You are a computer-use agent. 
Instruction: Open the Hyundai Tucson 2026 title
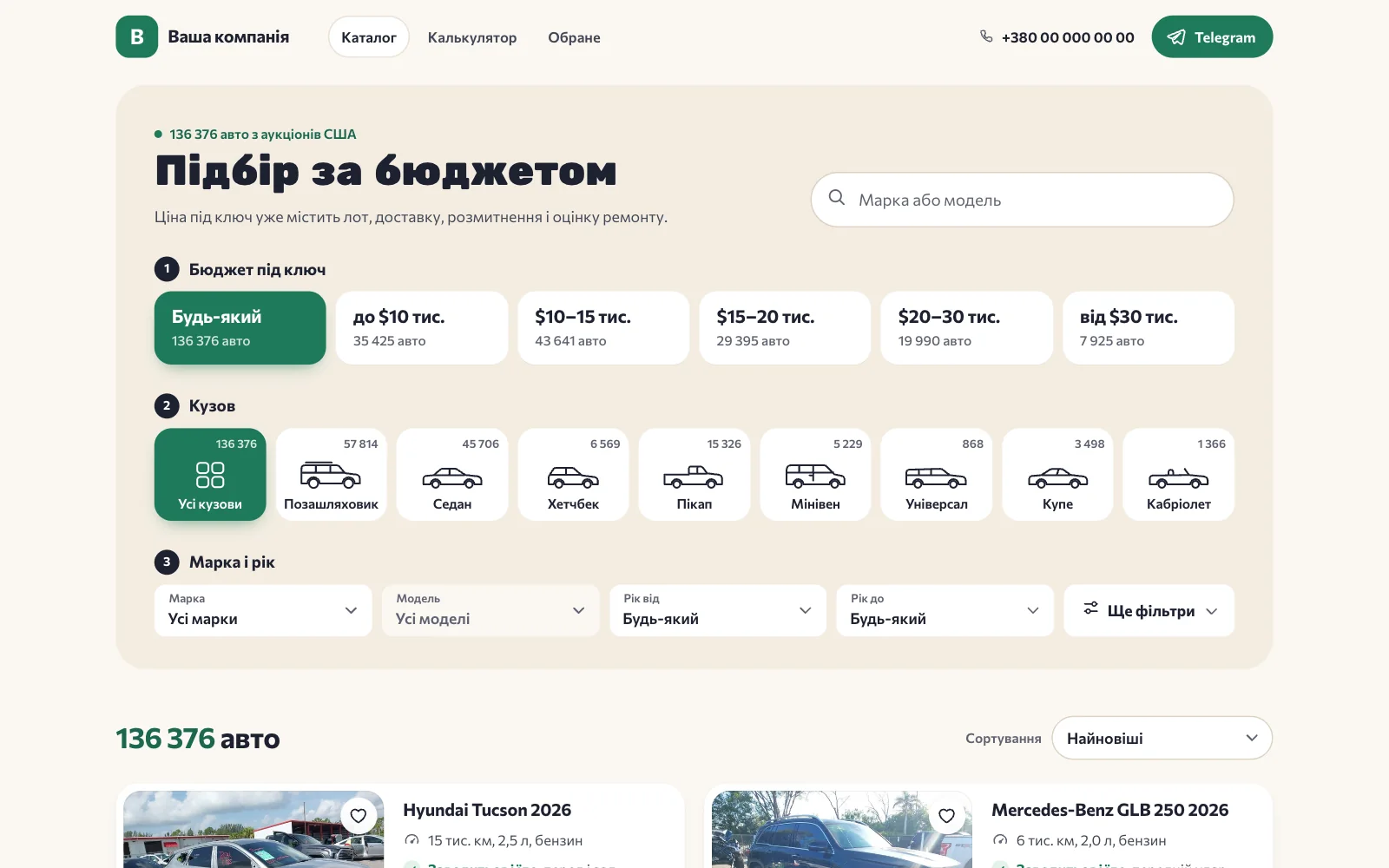[x=487, y=810]
